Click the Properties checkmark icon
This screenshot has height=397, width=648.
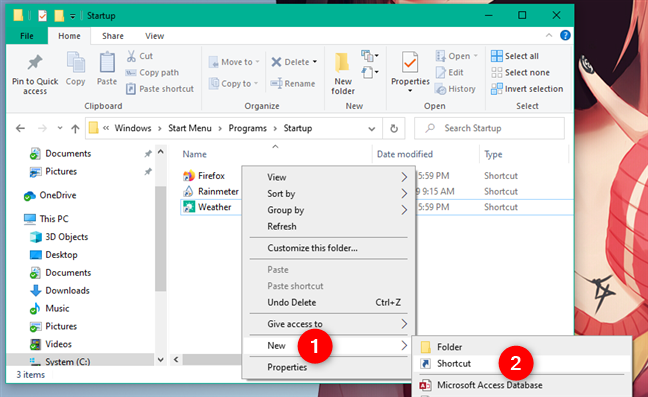click(x=410, y=62)
